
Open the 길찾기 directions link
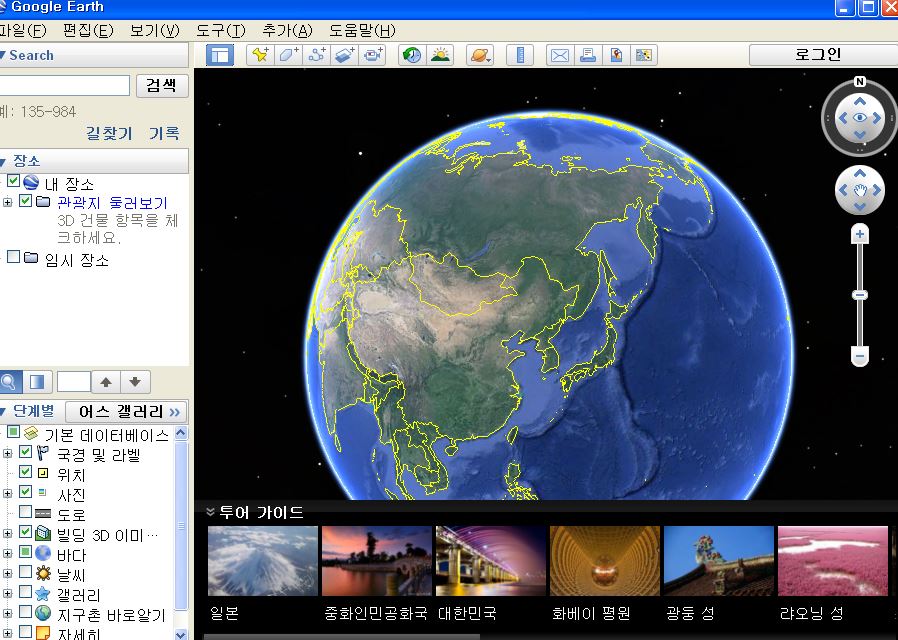(x=109, y=133)
